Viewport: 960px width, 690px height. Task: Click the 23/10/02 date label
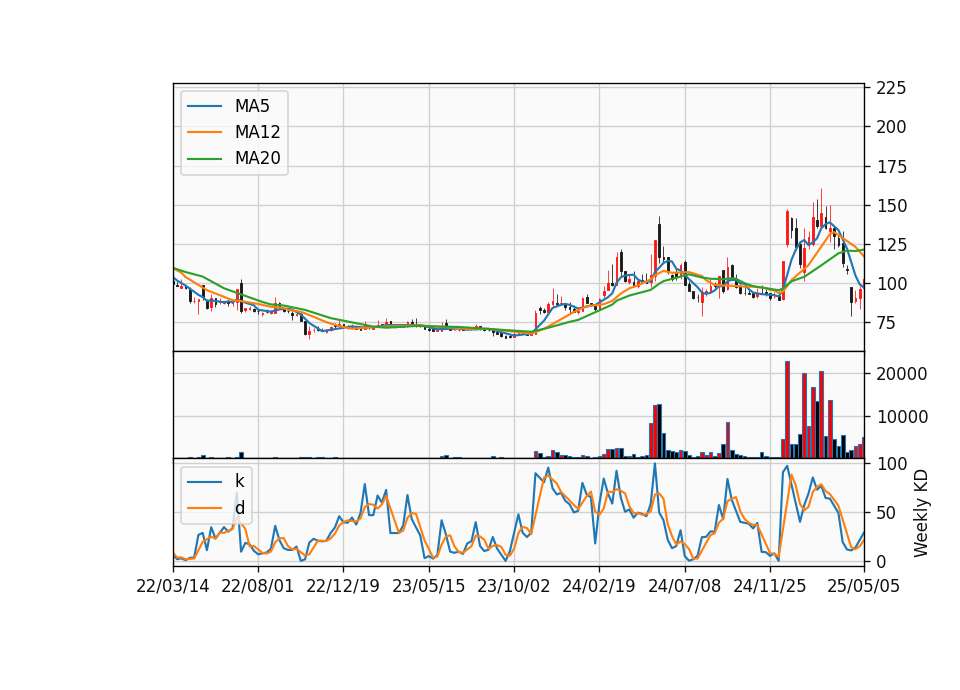point(514,586)
